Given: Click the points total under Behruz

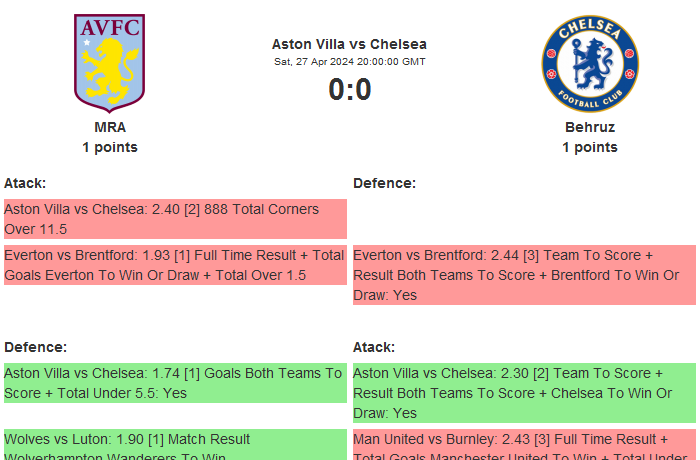Looking at the screenshot, I should pos(589,147).
